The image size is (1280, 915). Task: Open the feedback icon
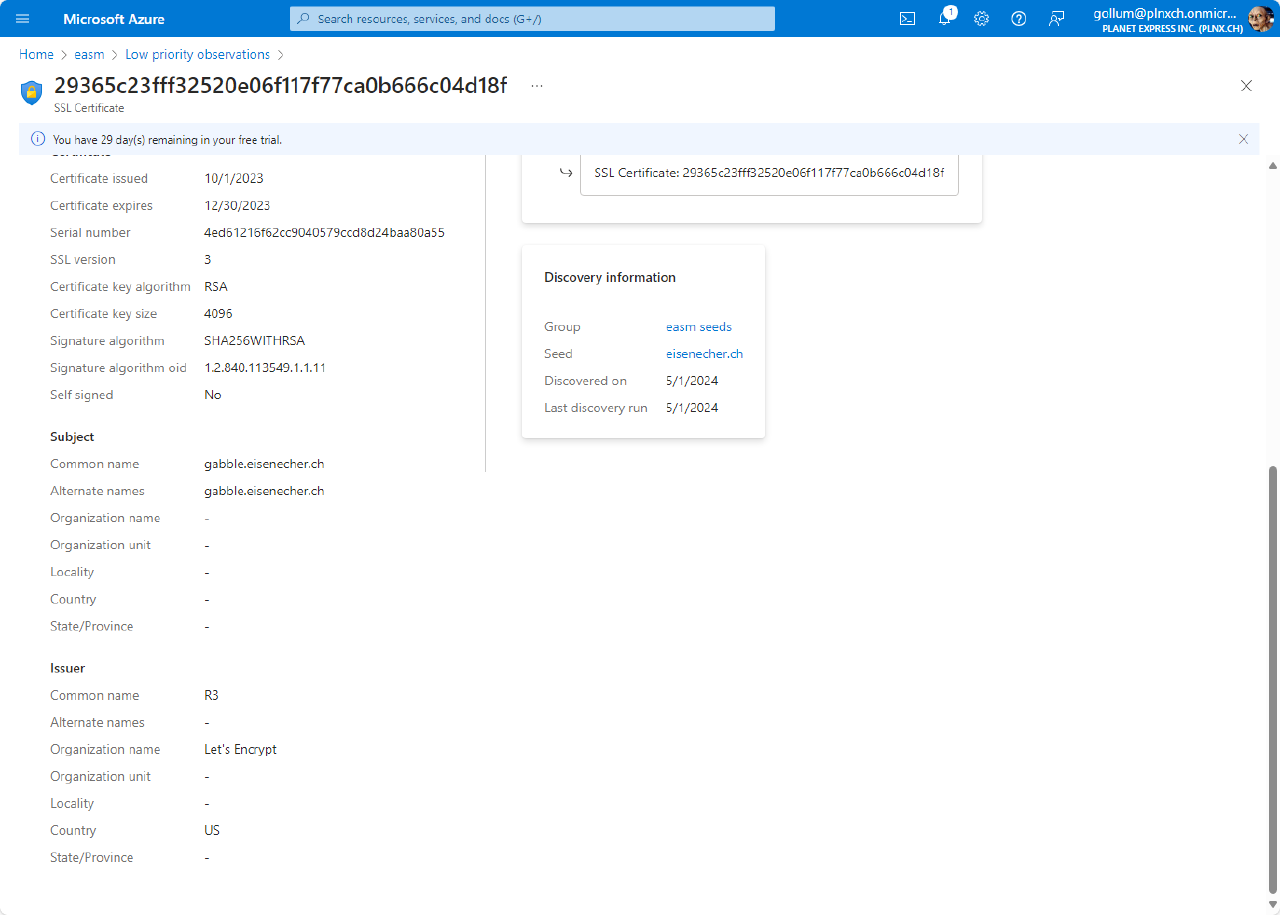[1056, 18]
